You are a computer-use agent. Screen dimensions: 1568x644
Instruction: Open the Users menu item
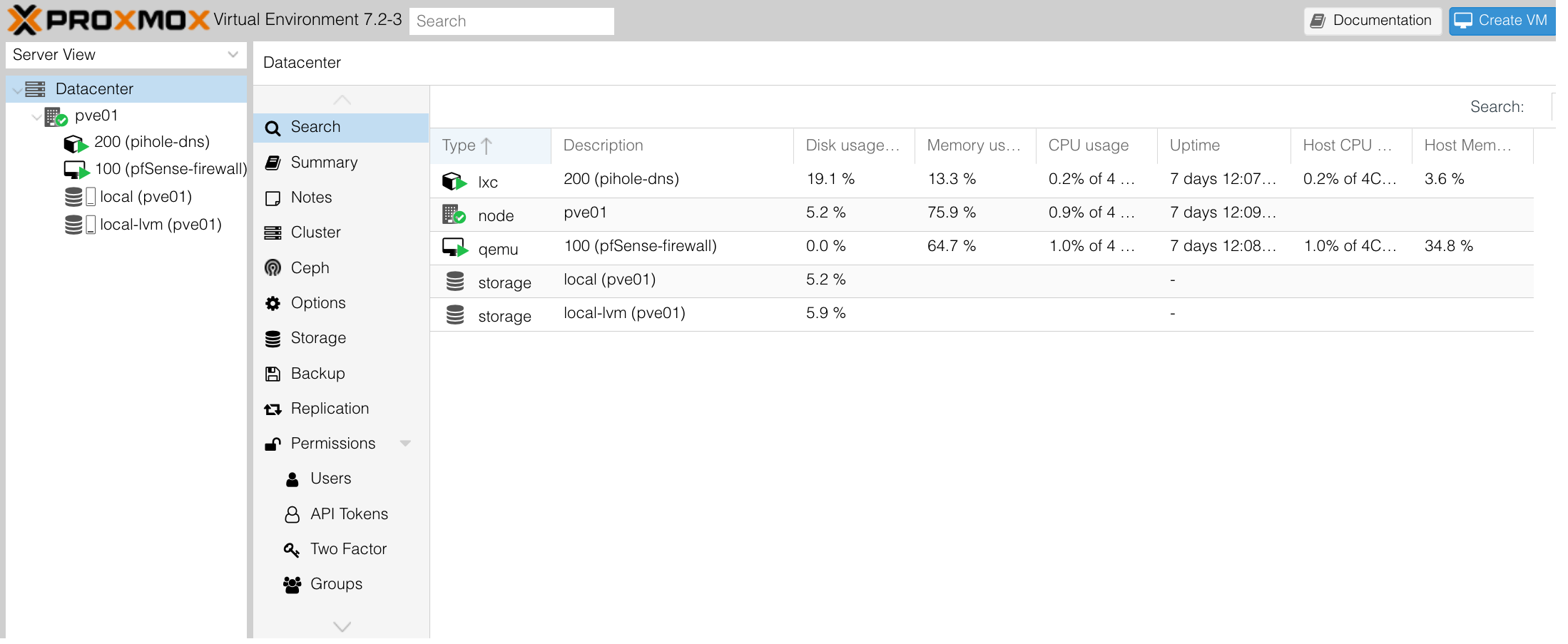[x=341, y=479]
